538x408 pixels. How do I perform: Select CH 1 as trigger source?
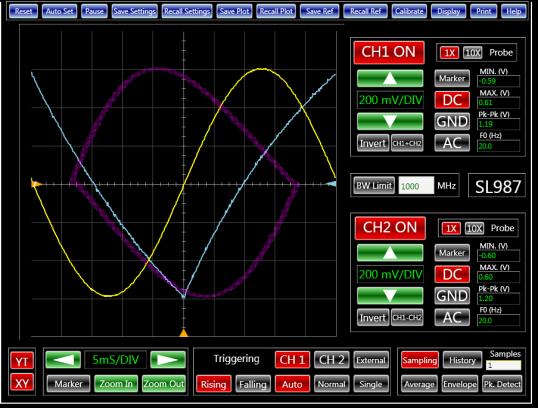[292, 360]
